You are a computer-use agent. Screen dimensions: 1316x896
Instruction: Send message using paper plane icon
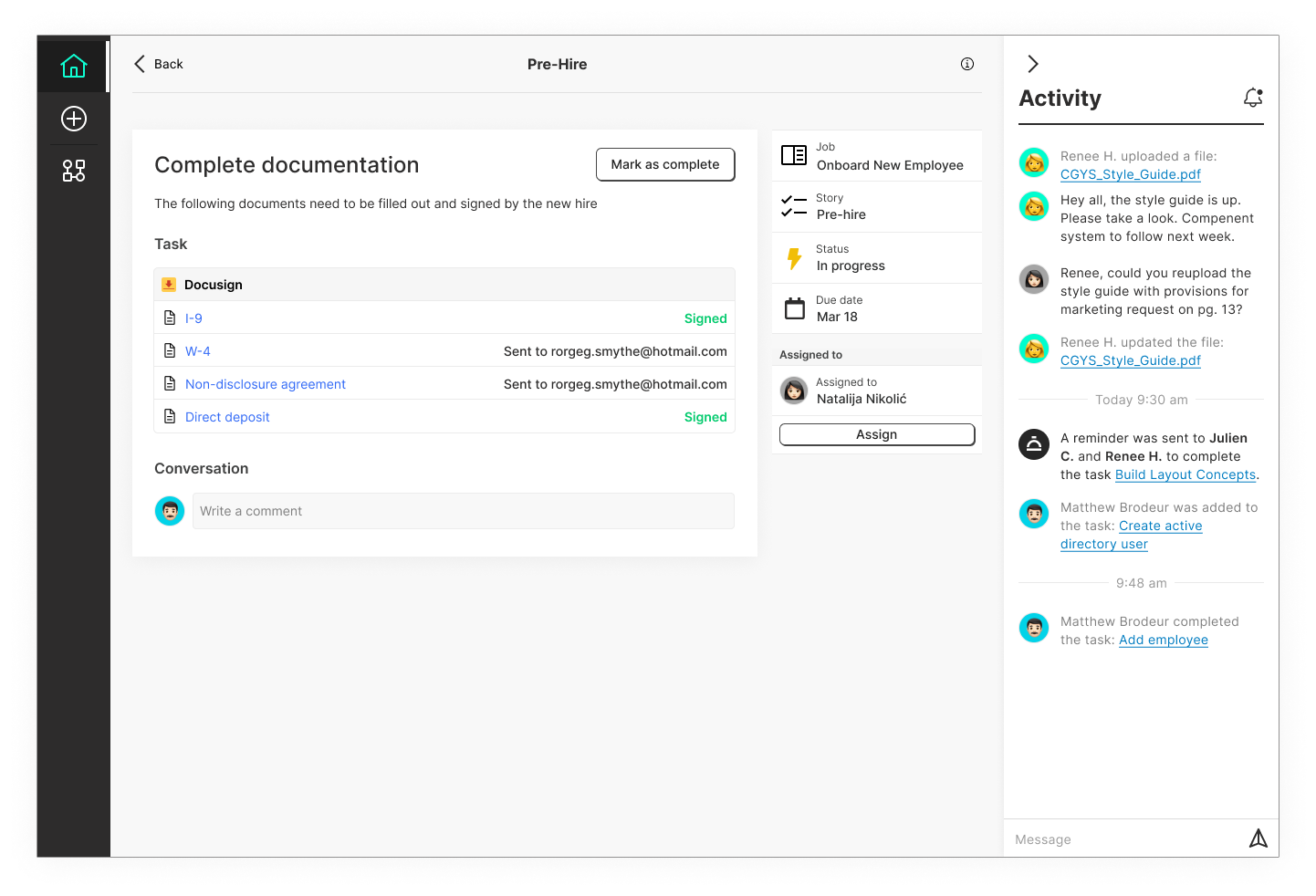tap(1259, 839)
